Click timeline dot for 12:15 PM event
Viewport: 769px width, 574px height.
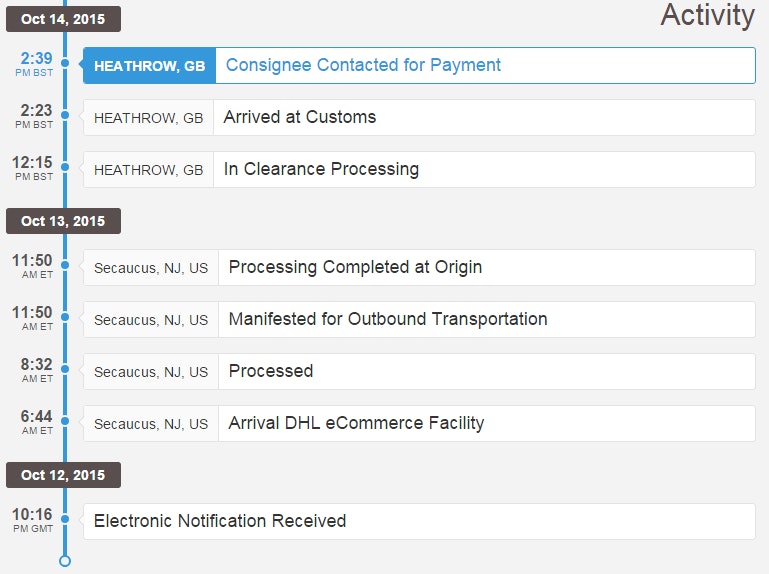65,167
